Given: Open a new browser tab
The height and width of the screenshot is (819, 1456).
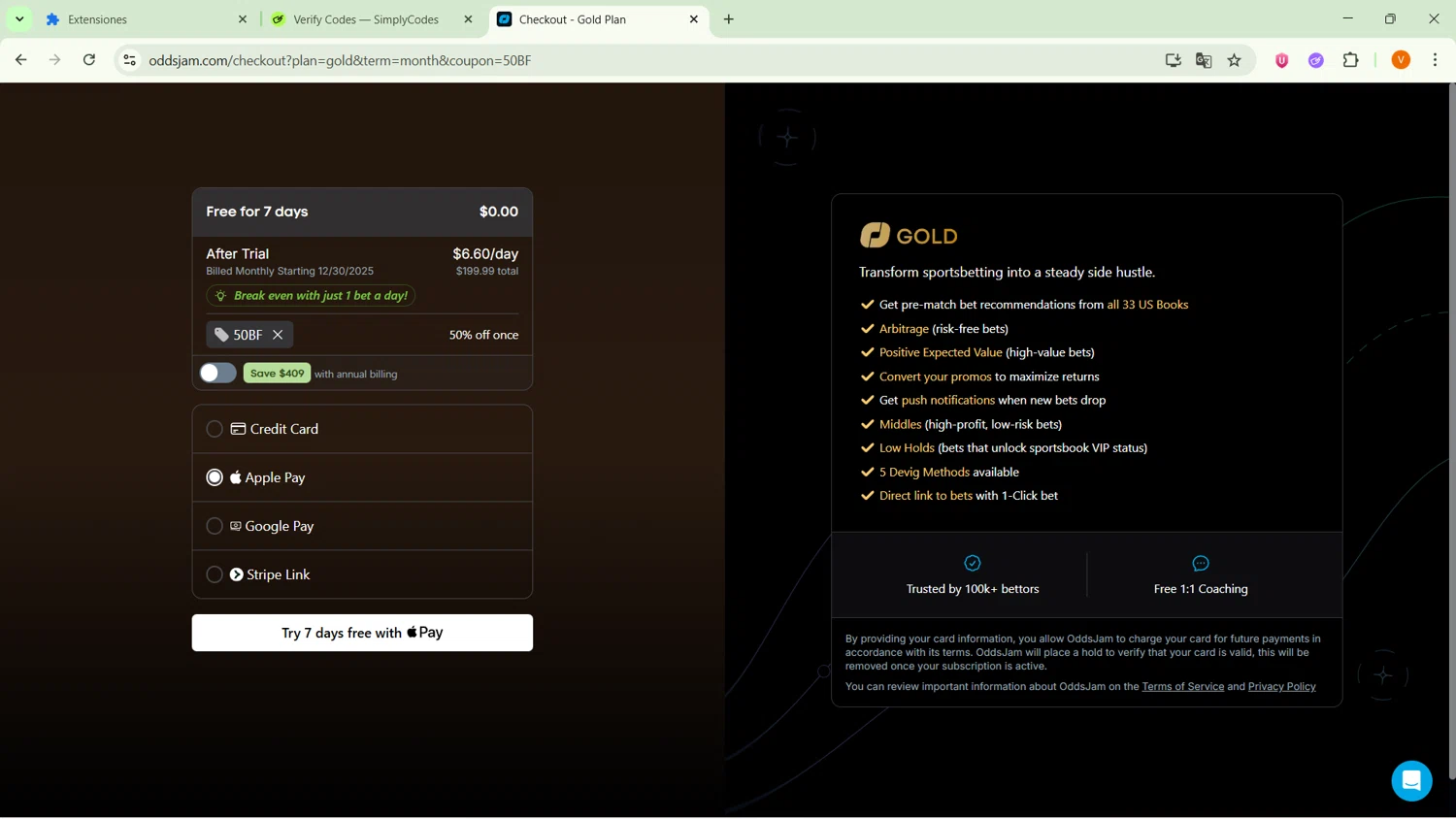Looking at the screenshot, I should tap(729, 19).
